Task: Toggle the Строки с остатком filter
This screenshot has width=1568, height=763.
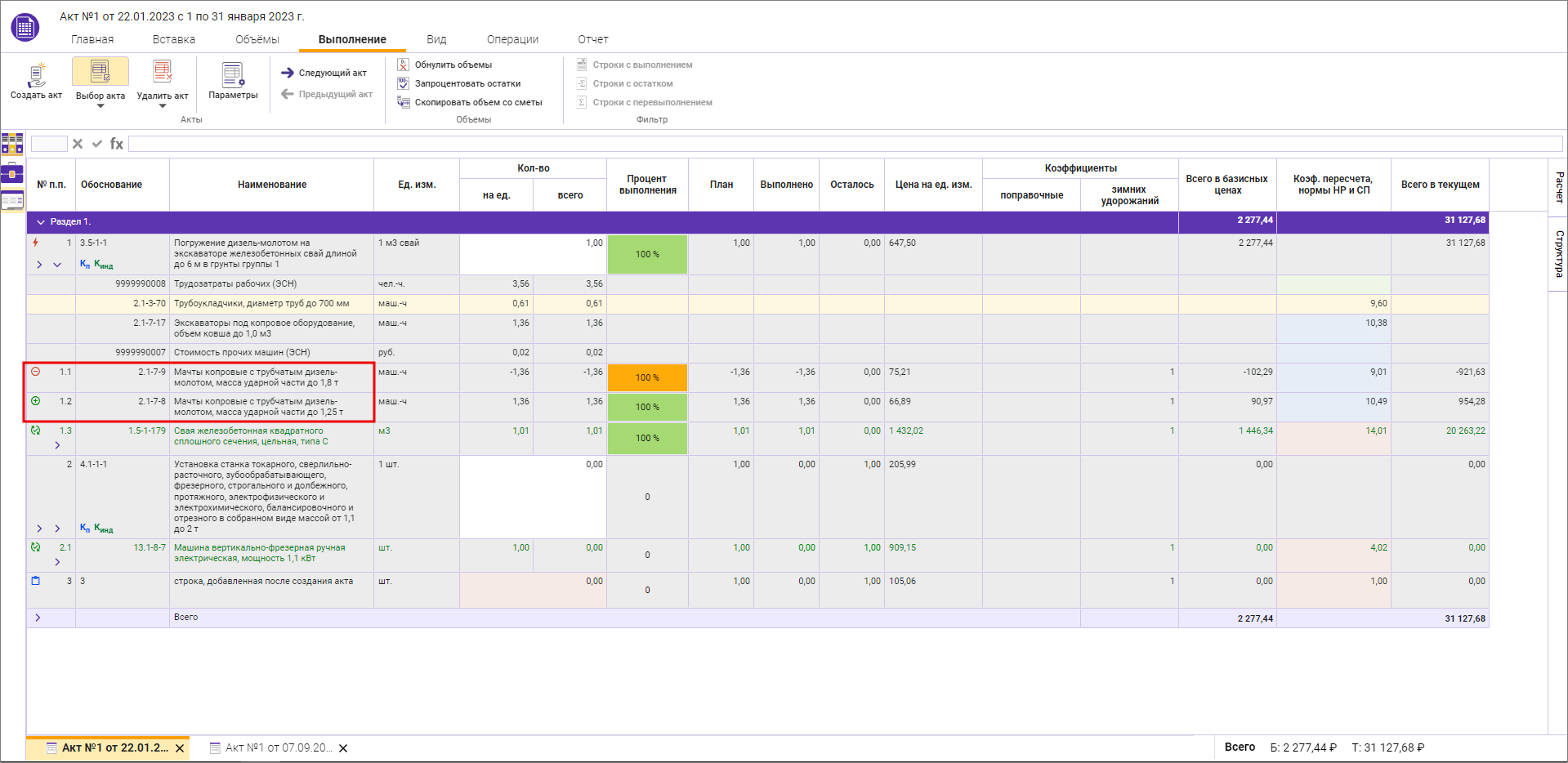Action: click(632, 83)
